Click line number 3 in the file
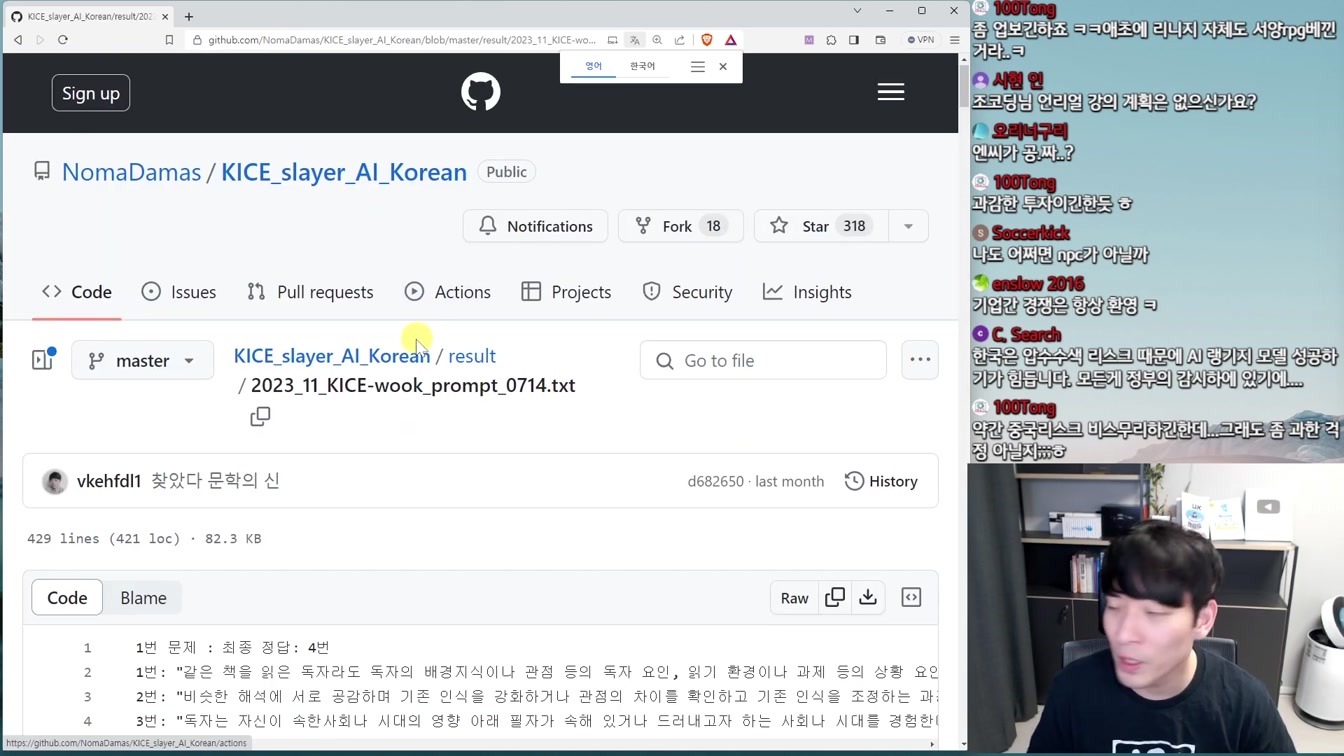This screenshot has height=756, width=1344. 87,697
